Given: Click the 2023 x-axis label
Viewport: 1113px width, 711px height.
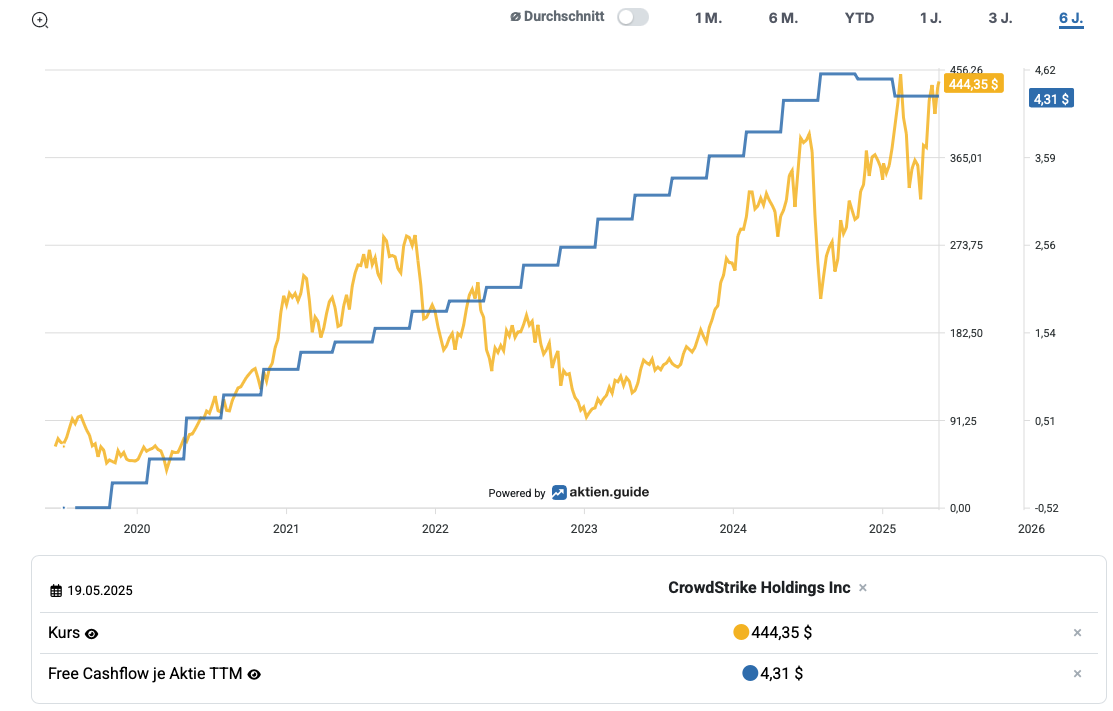Looking at the screenshot, I should [x=584, y=529].
